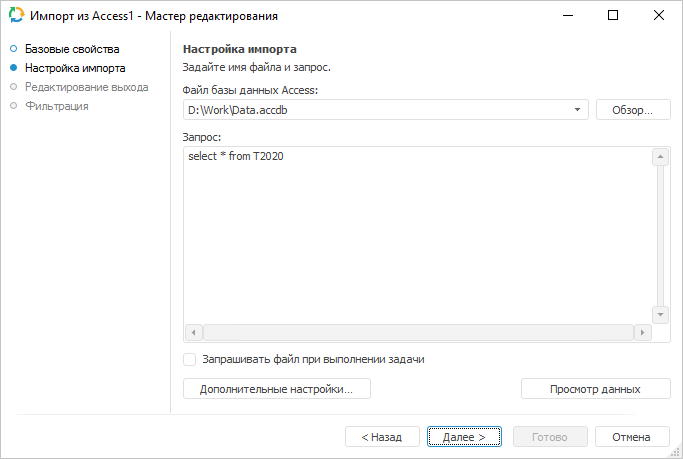The height and width of the screenshot is (459, 683).
Task: Click the 'Просмотр данных' preview button
Action: (595, 389)
